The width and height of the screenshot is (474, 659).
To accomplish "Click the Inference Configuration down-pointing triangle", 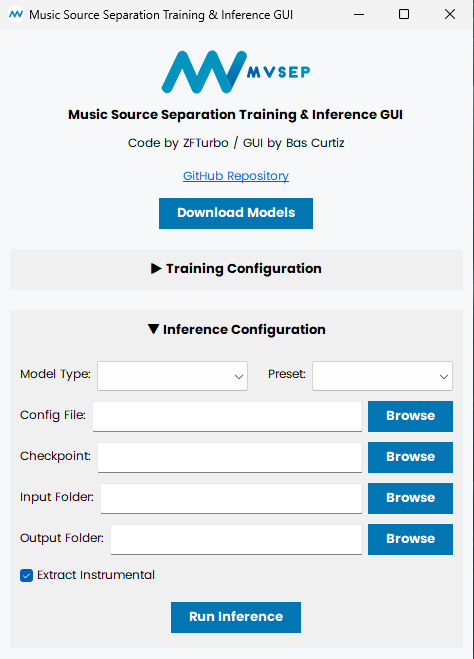I will click(x=153, y=329).
